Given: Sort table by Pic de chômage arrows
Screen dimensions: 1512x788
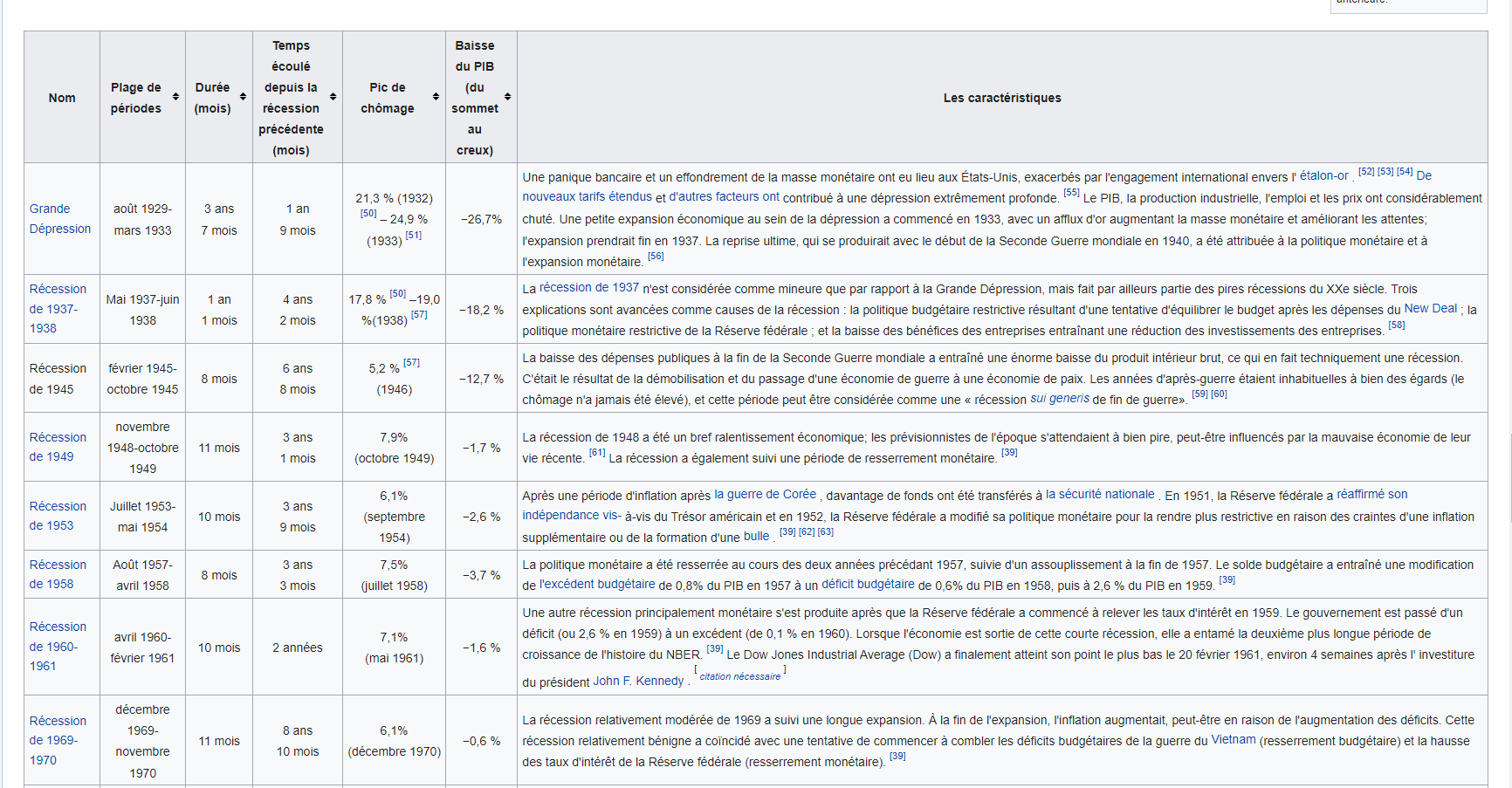Looking at the screenshot, I should (436, 97).
